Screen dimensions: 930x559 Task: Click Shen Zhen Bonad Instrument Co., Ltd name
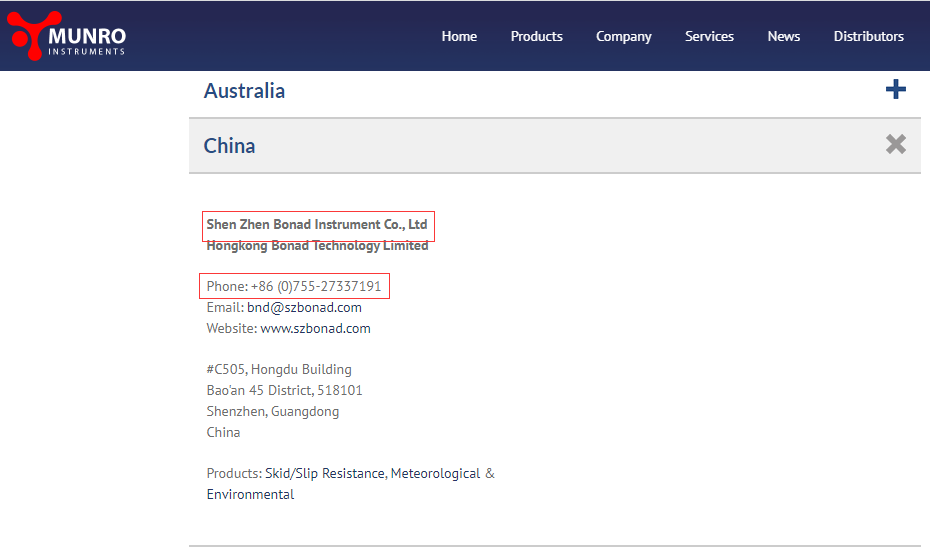[317, 224]
